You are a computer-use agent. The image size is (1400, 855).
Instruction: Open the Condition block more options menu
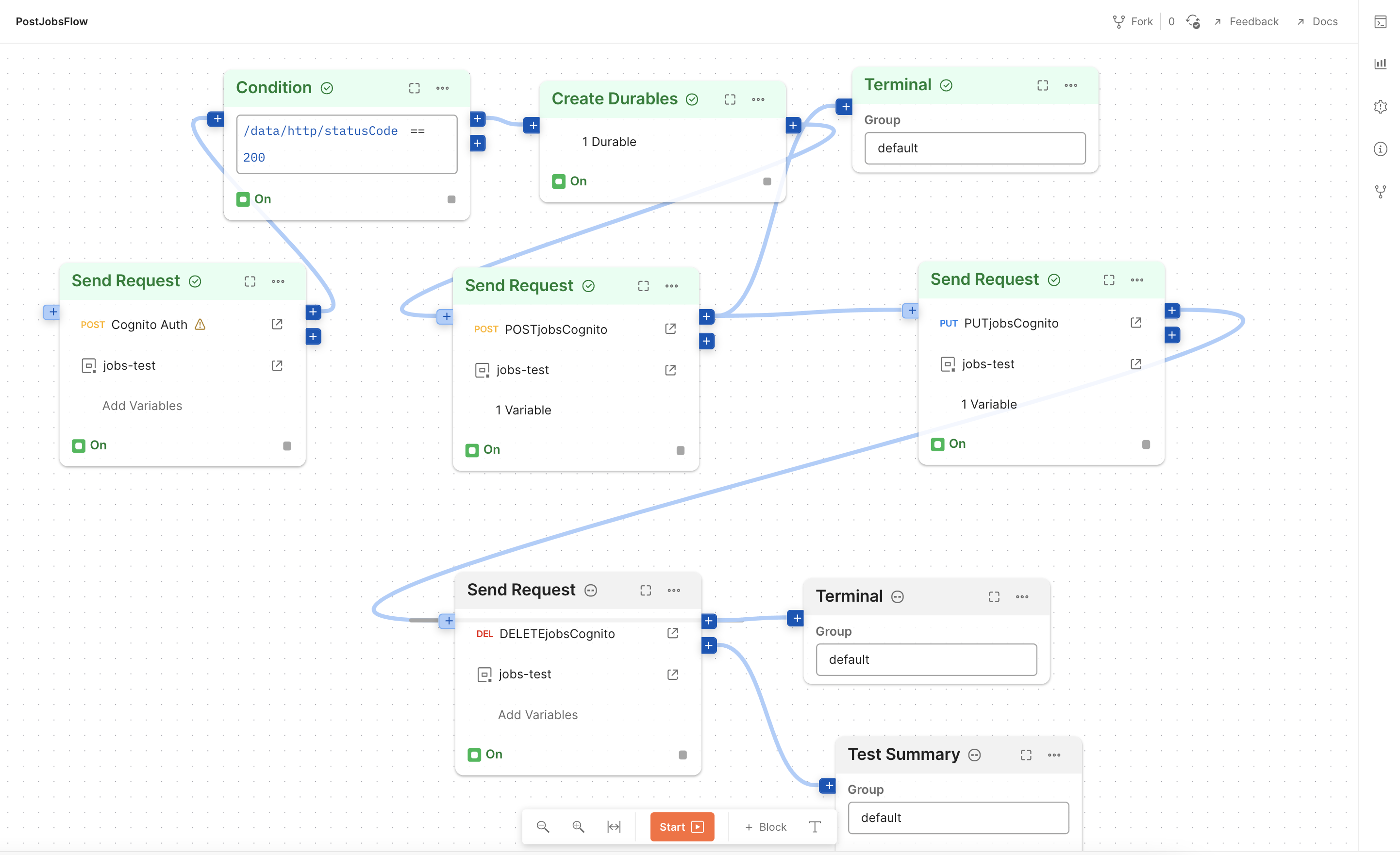(443, 88)
